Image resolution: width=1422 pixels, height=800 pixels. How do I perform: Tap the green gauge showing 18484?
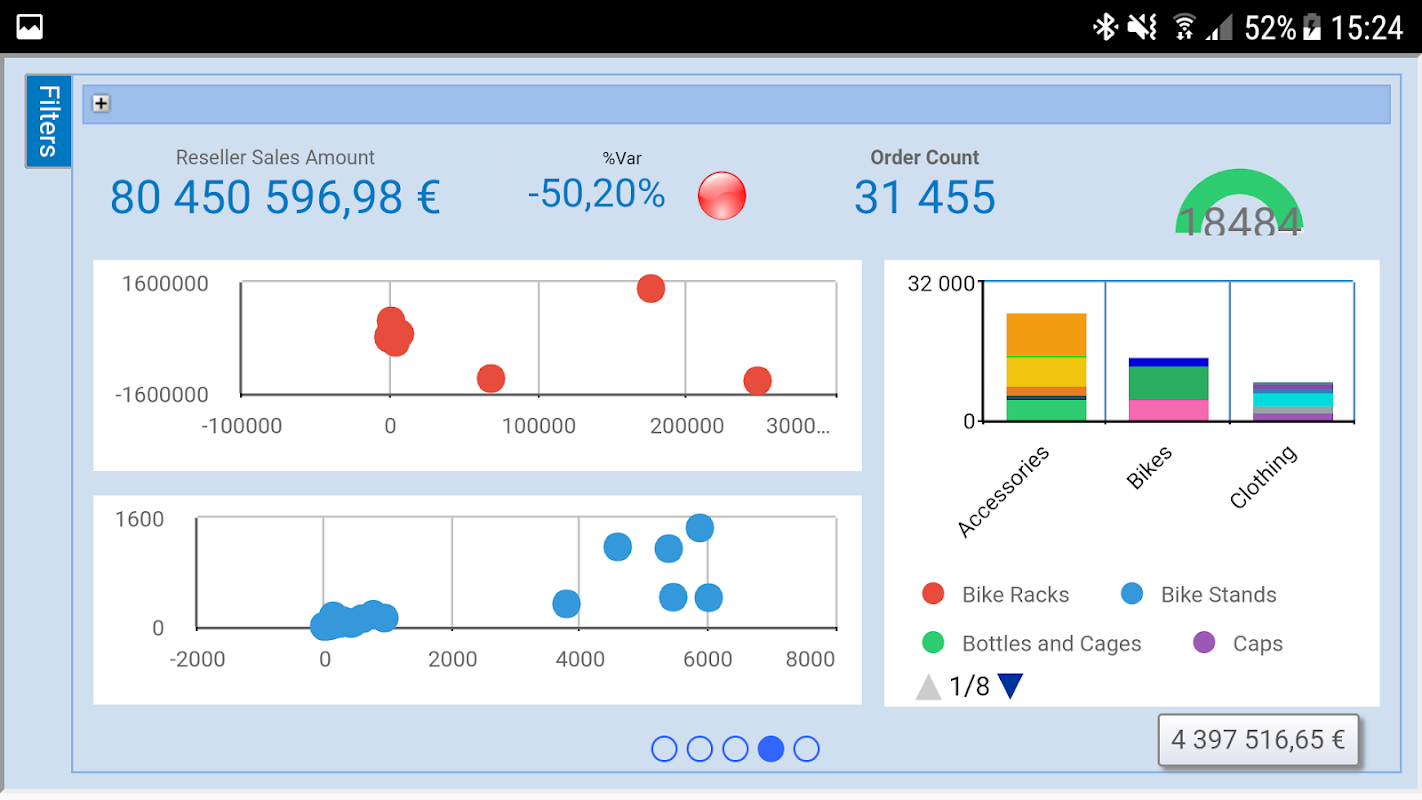click(1240, 201)
